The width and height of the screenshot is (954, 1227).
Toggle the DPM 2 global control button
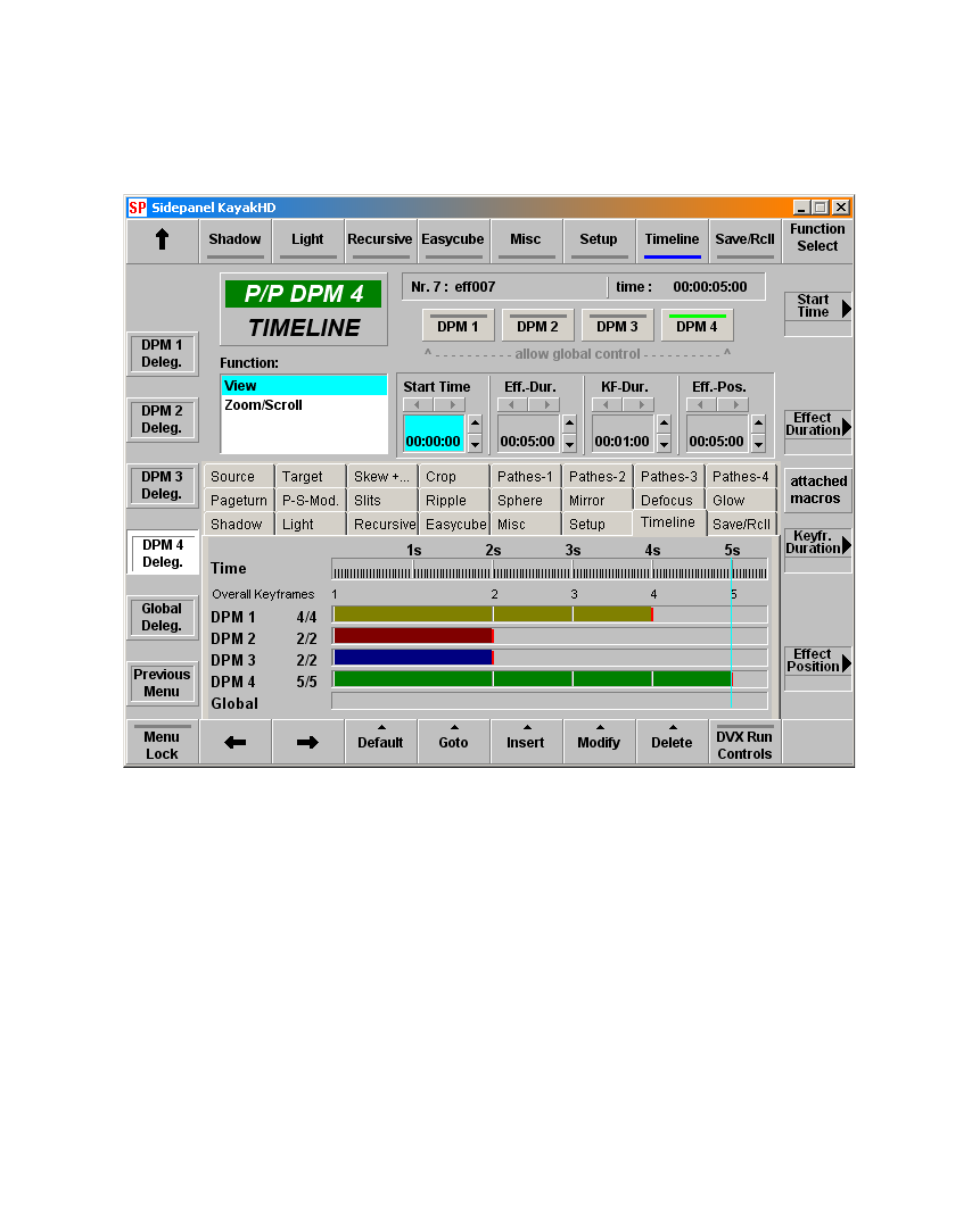pyautogui.click(x=537, y=325)
